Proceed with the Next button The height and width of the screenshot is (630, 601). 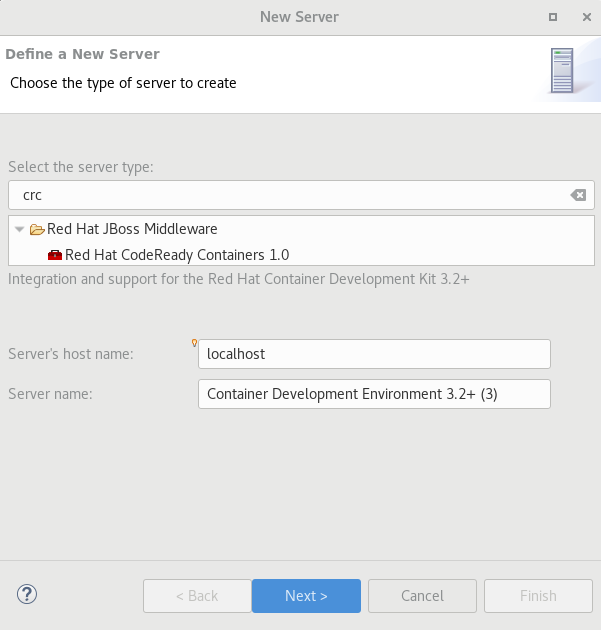pos(306,596)
